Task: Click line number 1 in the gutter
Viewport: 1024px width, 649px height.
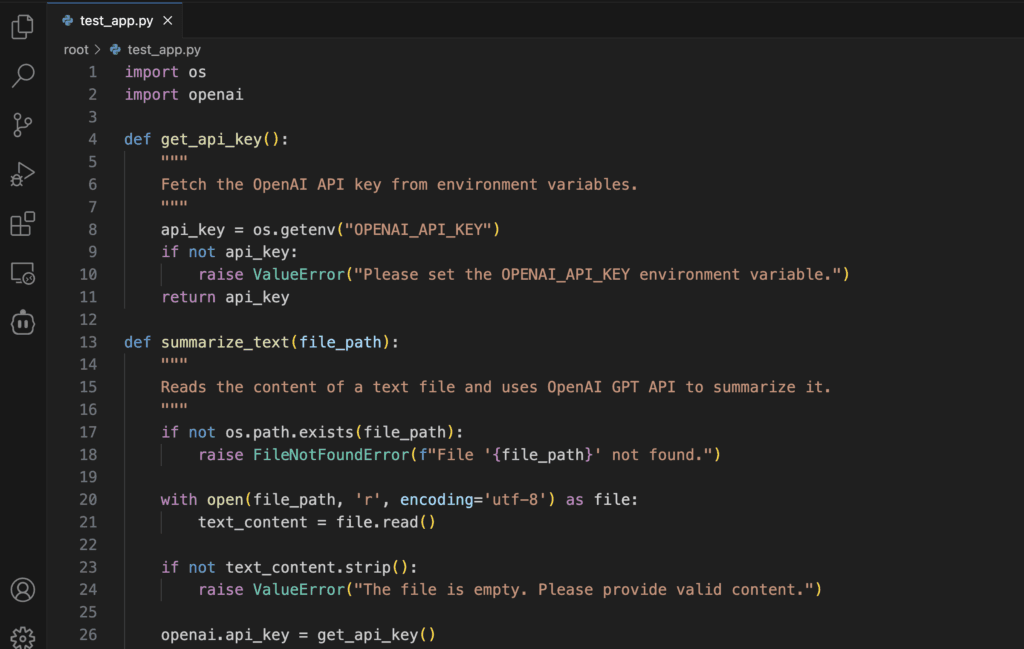Action: [x=93, y=72]
